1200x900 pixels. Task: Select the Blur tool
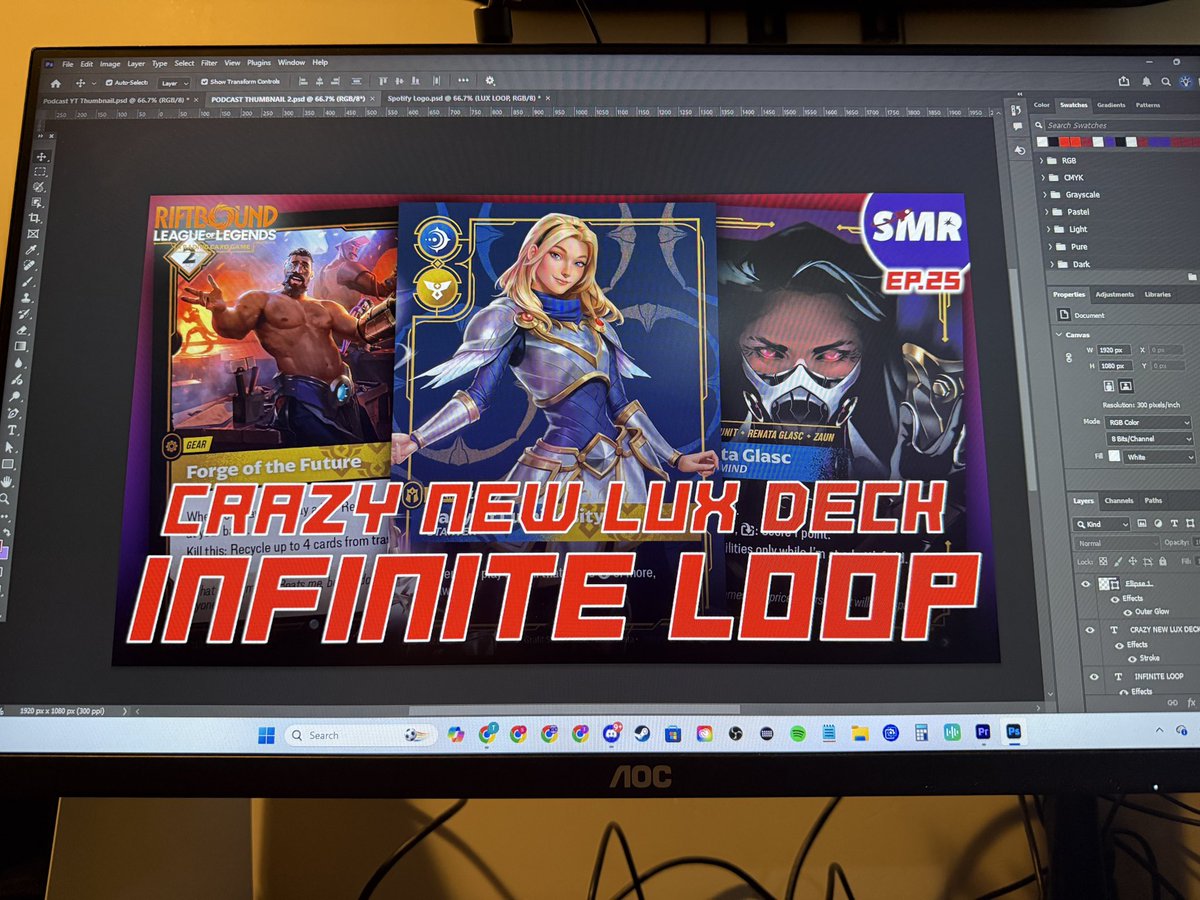[19, 362]
